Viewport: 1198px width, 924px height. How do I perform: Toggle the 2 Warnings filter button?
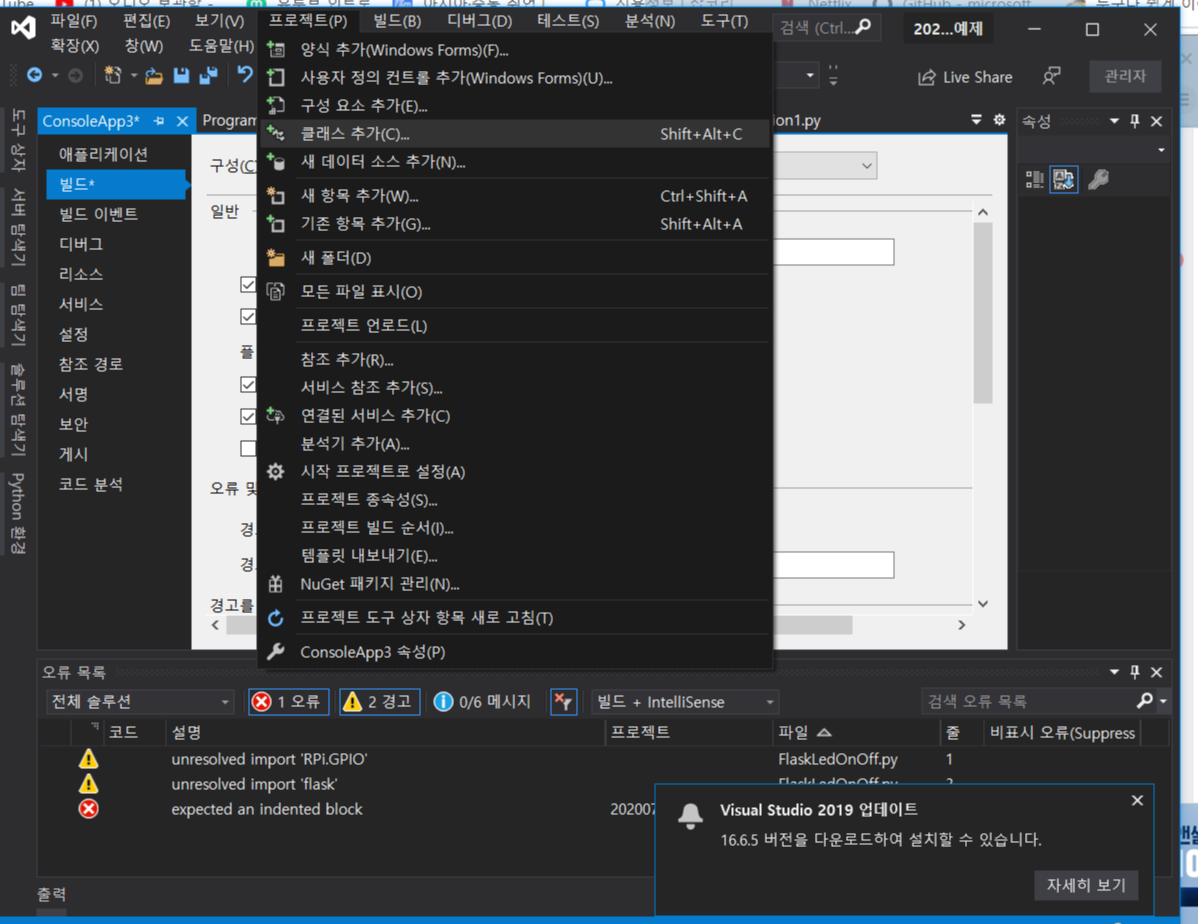tap(380, 702)
